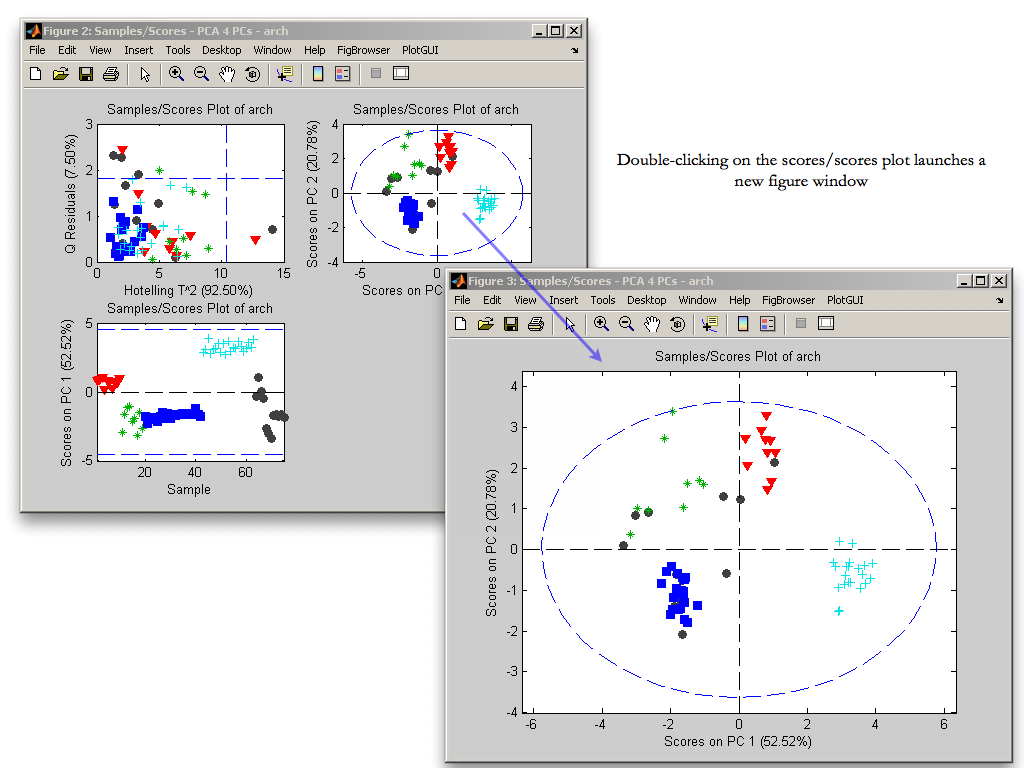The image size is (1024, 768).
Task: Open file via folder icon in Figure 2
Action: pos(60,73)
